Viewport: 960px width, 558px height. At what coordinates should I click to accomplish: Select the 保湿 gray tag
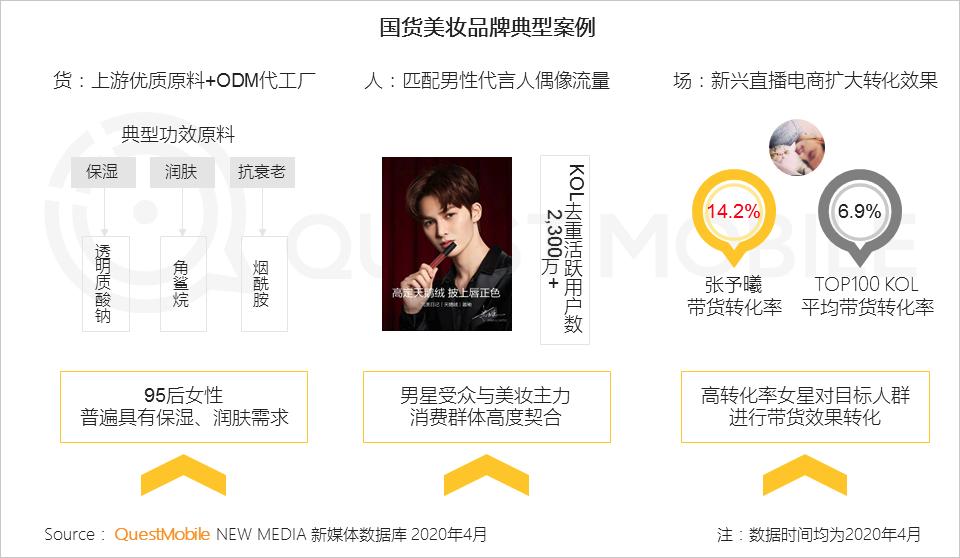pyautogui.click(x=103, y=172)
